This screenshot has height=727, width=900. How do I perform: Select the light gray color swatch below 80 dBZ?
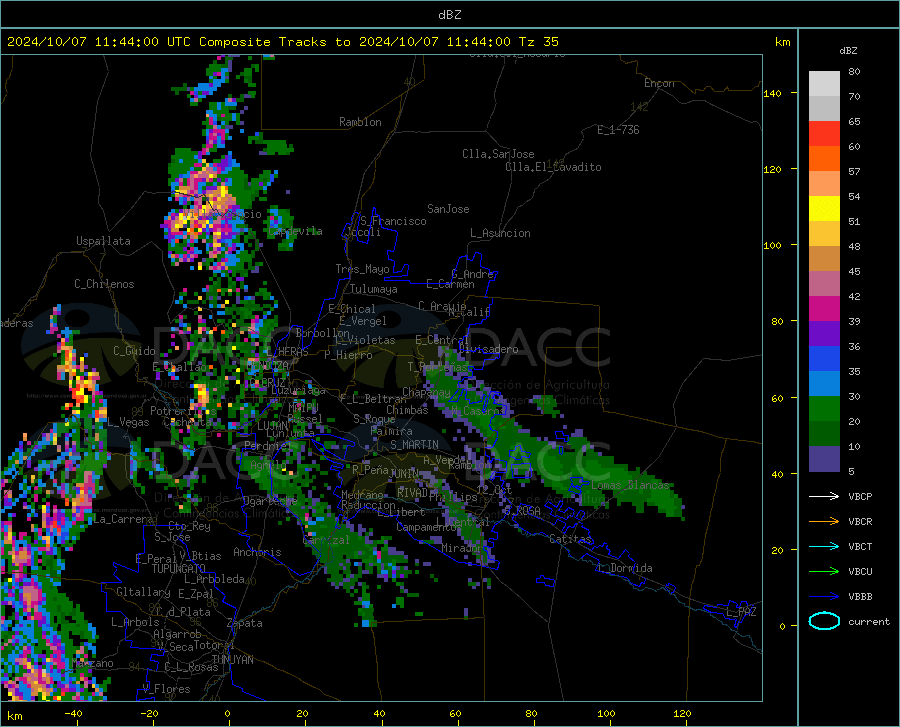[x=824, y=84]
